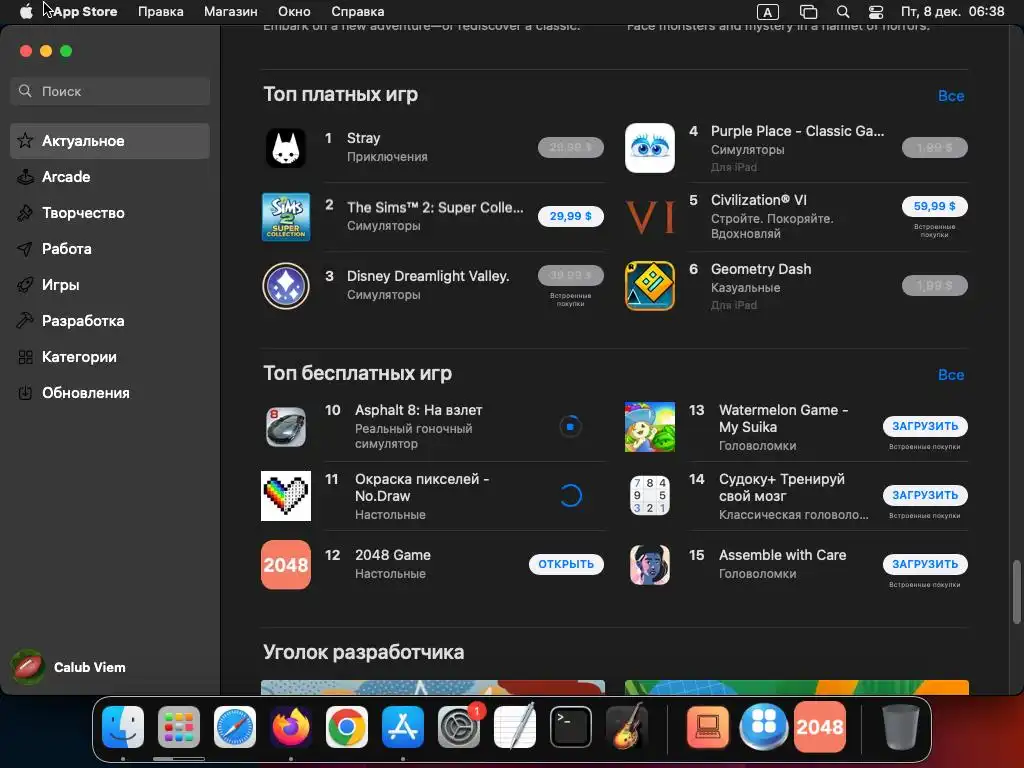Open Geometry Dash title text
The image size is (1024, 768).
click(x=761, y=269)
